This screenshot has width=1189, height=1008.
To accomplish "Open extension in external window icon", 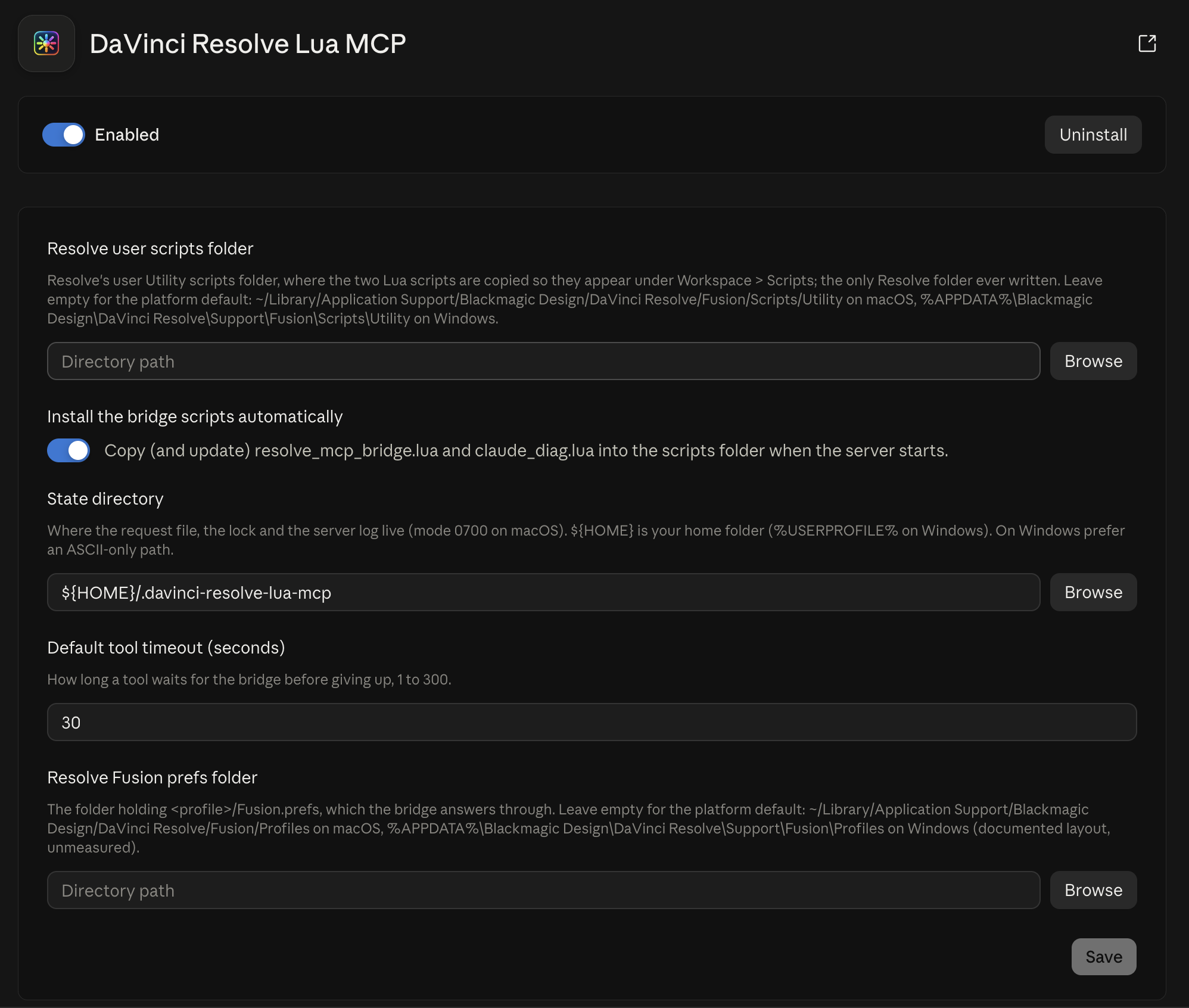I will point(1147,43).
